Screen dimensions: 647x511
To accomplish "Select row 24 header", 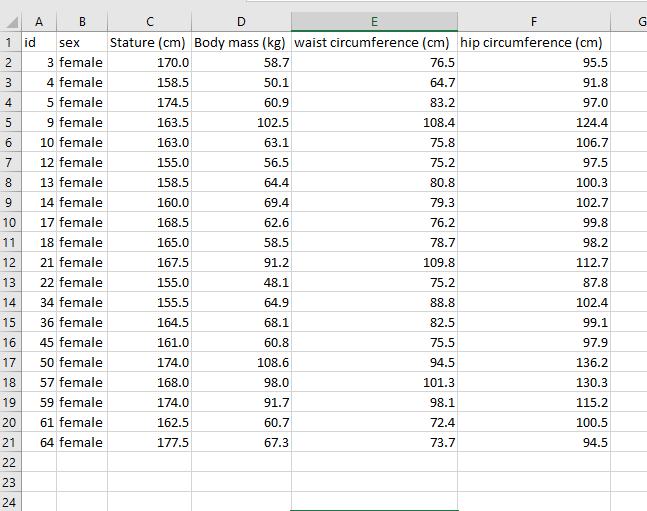I will [x=10, y=502].
